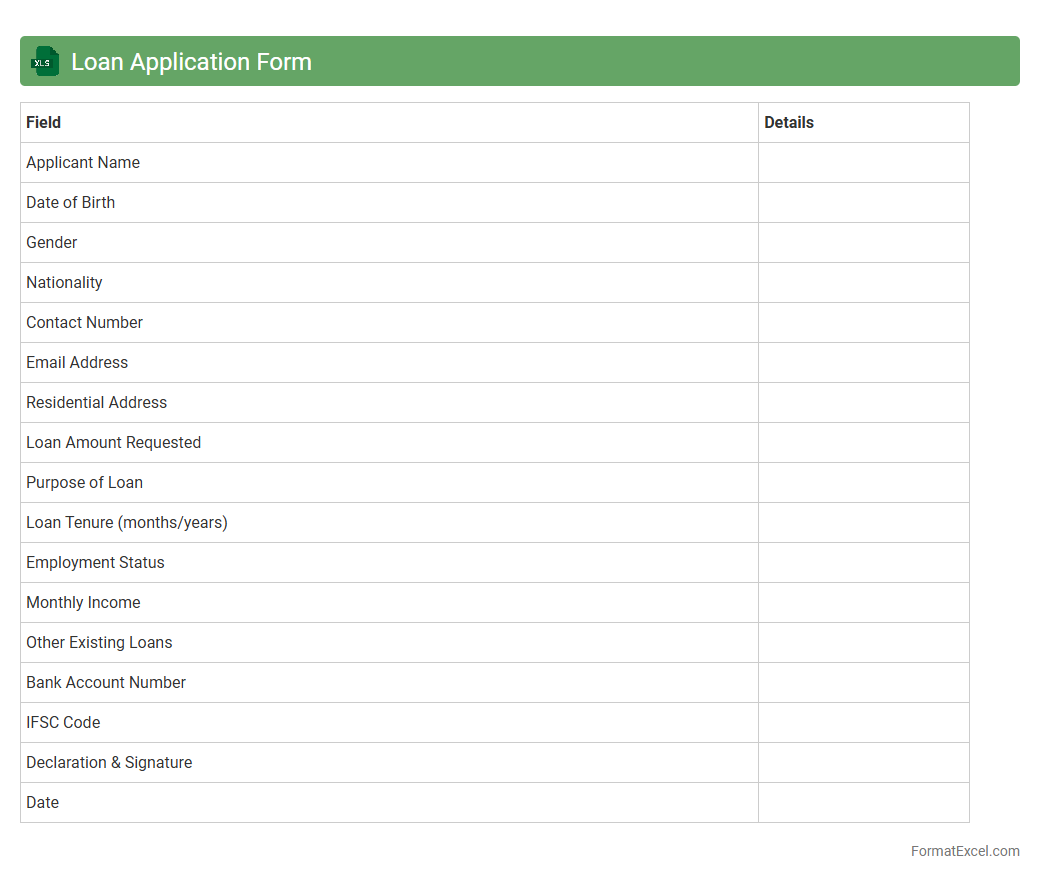1040x880 pixels.
Task: Select the Monthly Income details cell
Action: [x=863, y=603]
